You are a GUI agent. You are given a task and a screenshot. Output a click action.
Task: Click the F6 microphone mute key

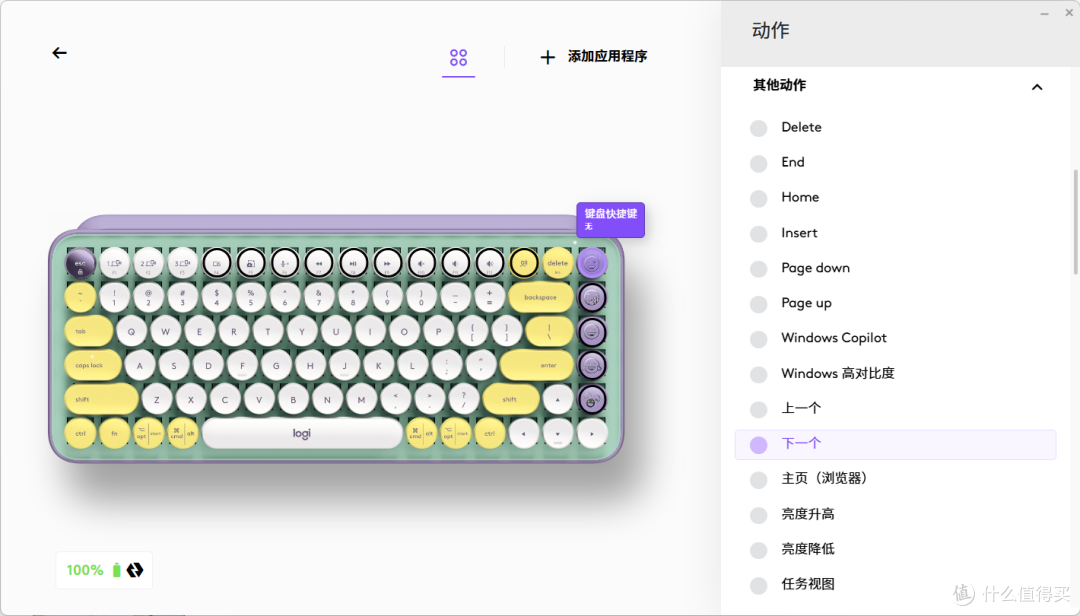pos(284,263)
